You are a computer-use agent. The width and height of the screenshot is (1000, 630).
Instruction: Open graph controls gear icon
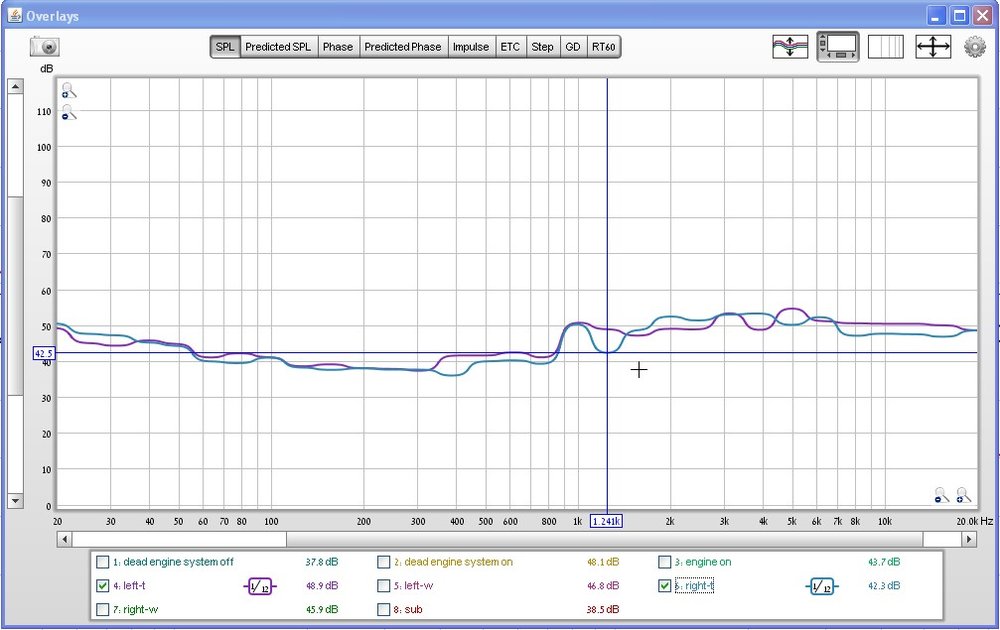pyautogui.click(x=974, y=47)
